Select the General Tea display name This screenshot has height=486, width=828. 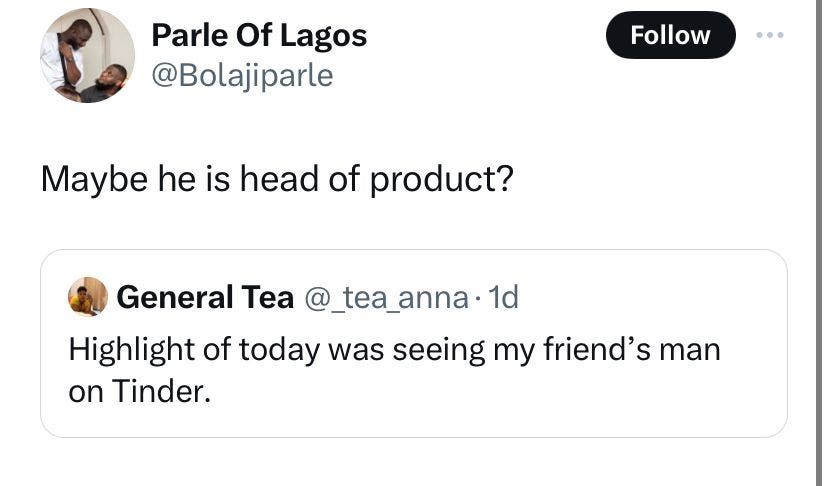(205, 297)
